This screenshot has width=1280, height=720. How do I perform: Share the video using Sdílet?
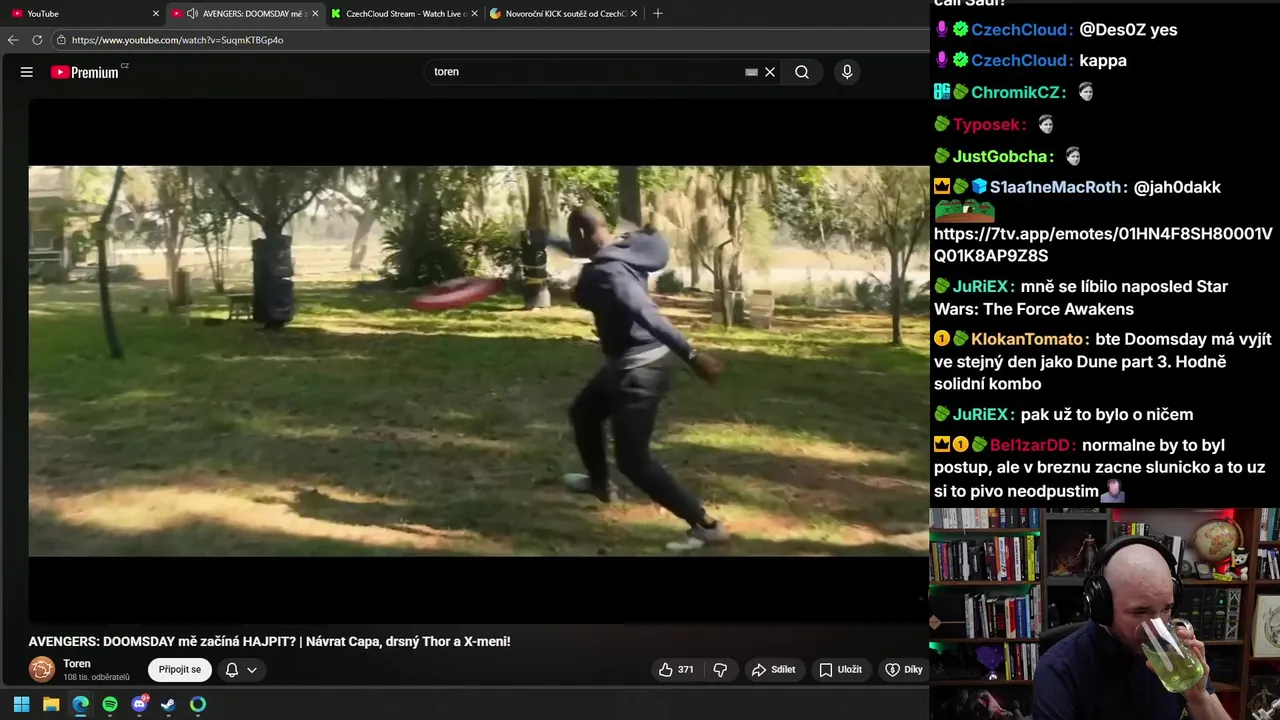pyautogui.click(x=774, y=670)
